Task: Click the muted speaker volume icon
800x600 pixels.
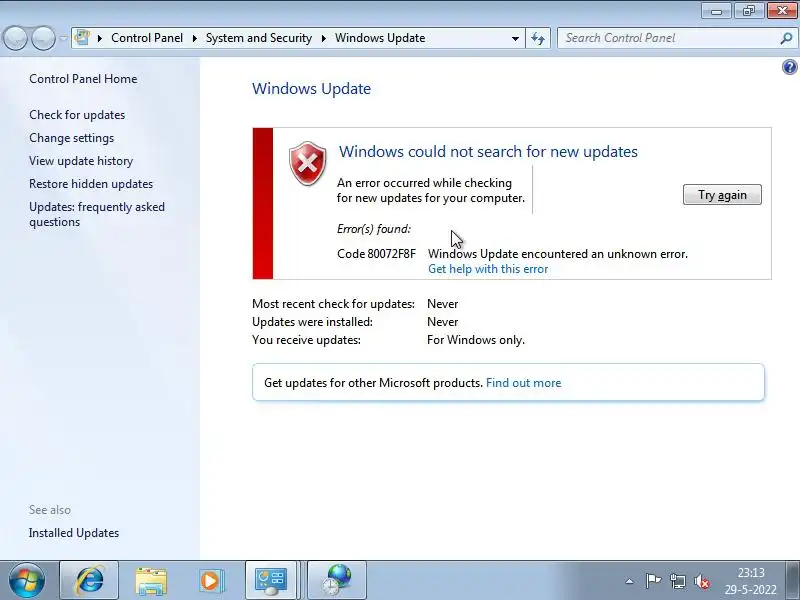Action: point(702,581)
